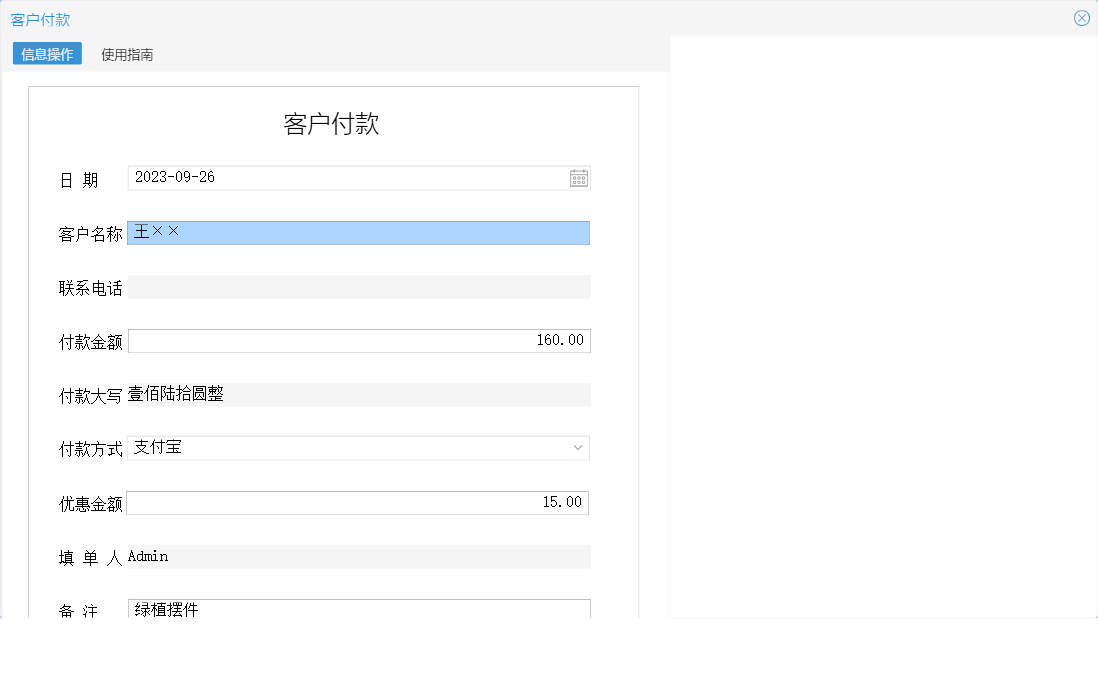This screenshot has width=1098, height=687.
Task: Click the 填单人 field showing Admin
Action: pos(358,556)
